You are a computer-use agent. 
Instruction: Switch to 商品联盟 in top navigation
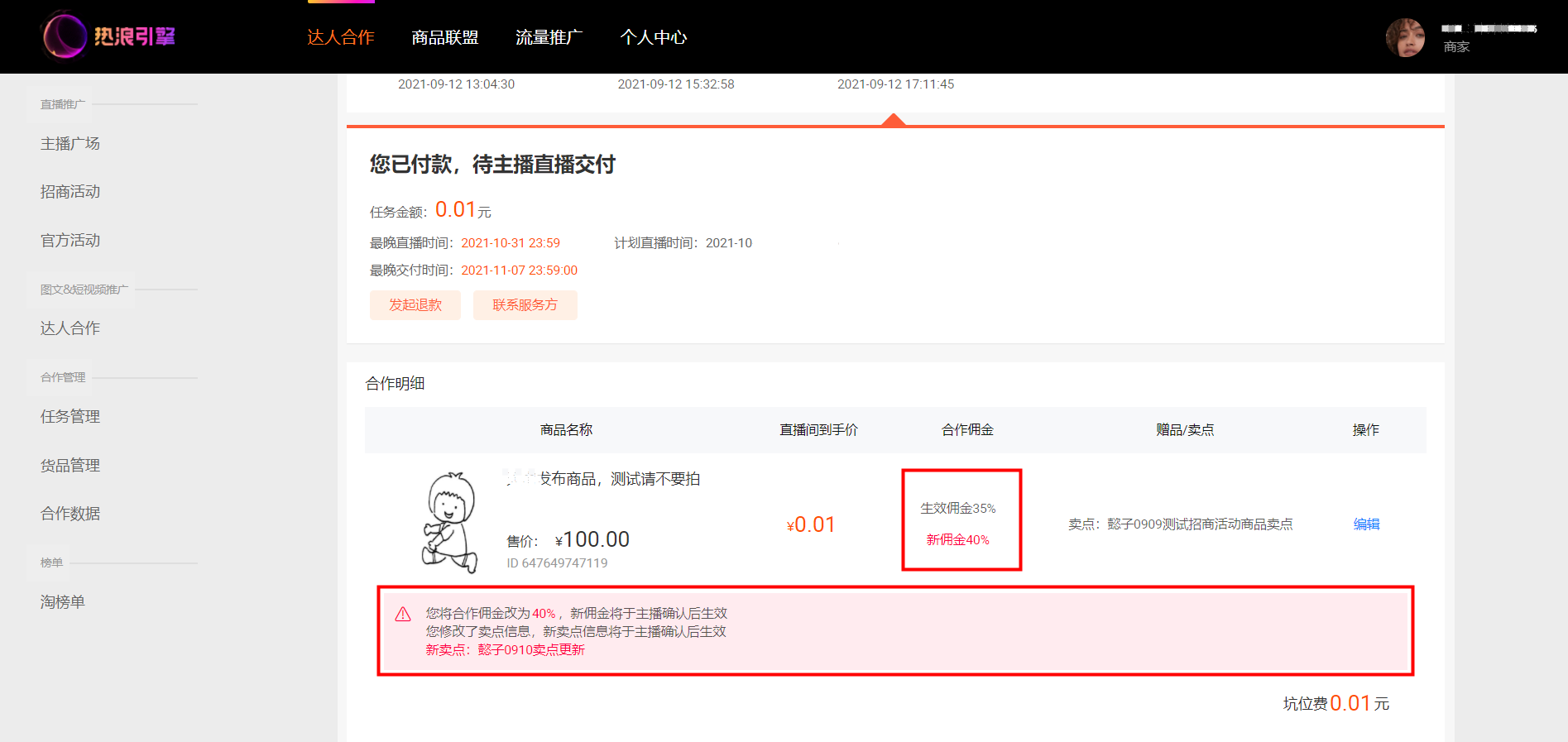click(445, 37)
